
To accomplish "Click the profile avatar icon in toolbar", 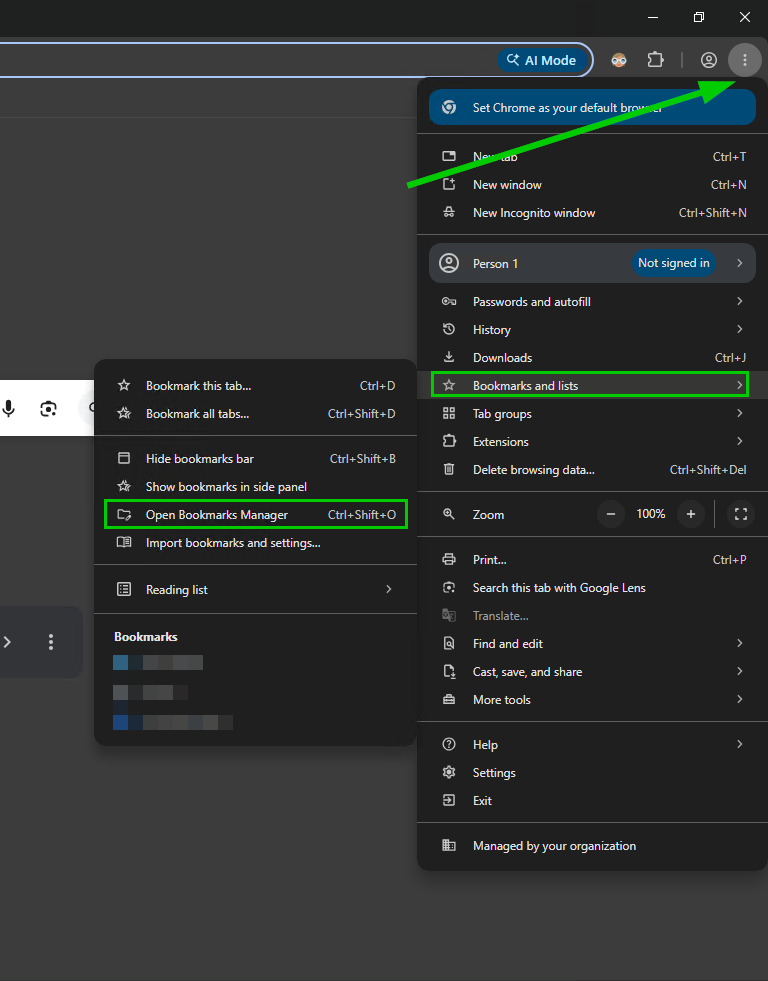I will point(709,60).
